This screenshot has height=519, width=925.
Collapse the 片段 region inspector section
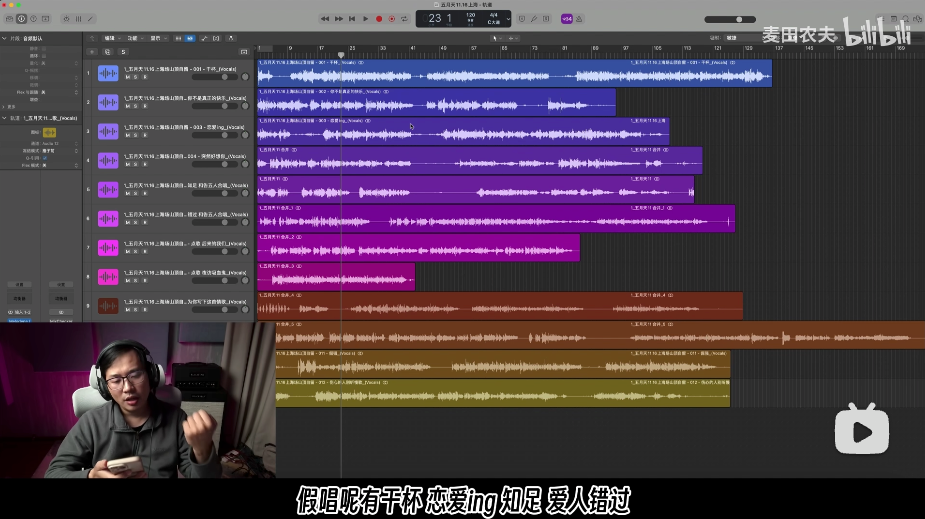pos(4,38)
